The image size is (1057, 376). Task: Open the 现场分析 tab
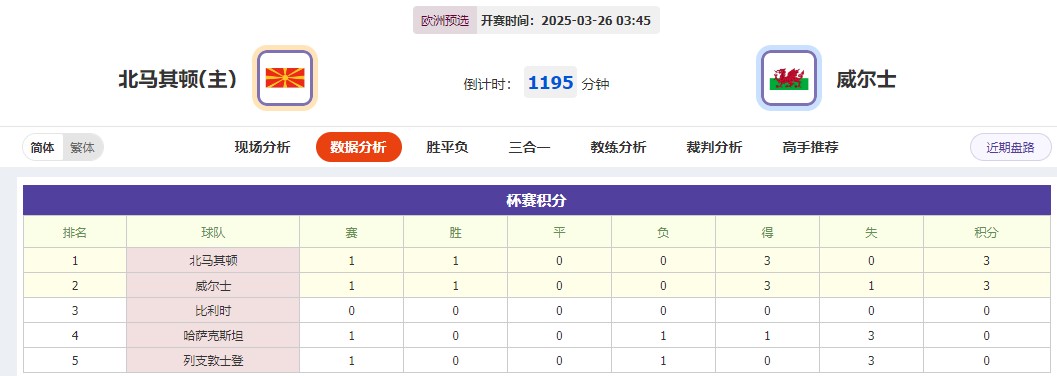tap(262, 148)
